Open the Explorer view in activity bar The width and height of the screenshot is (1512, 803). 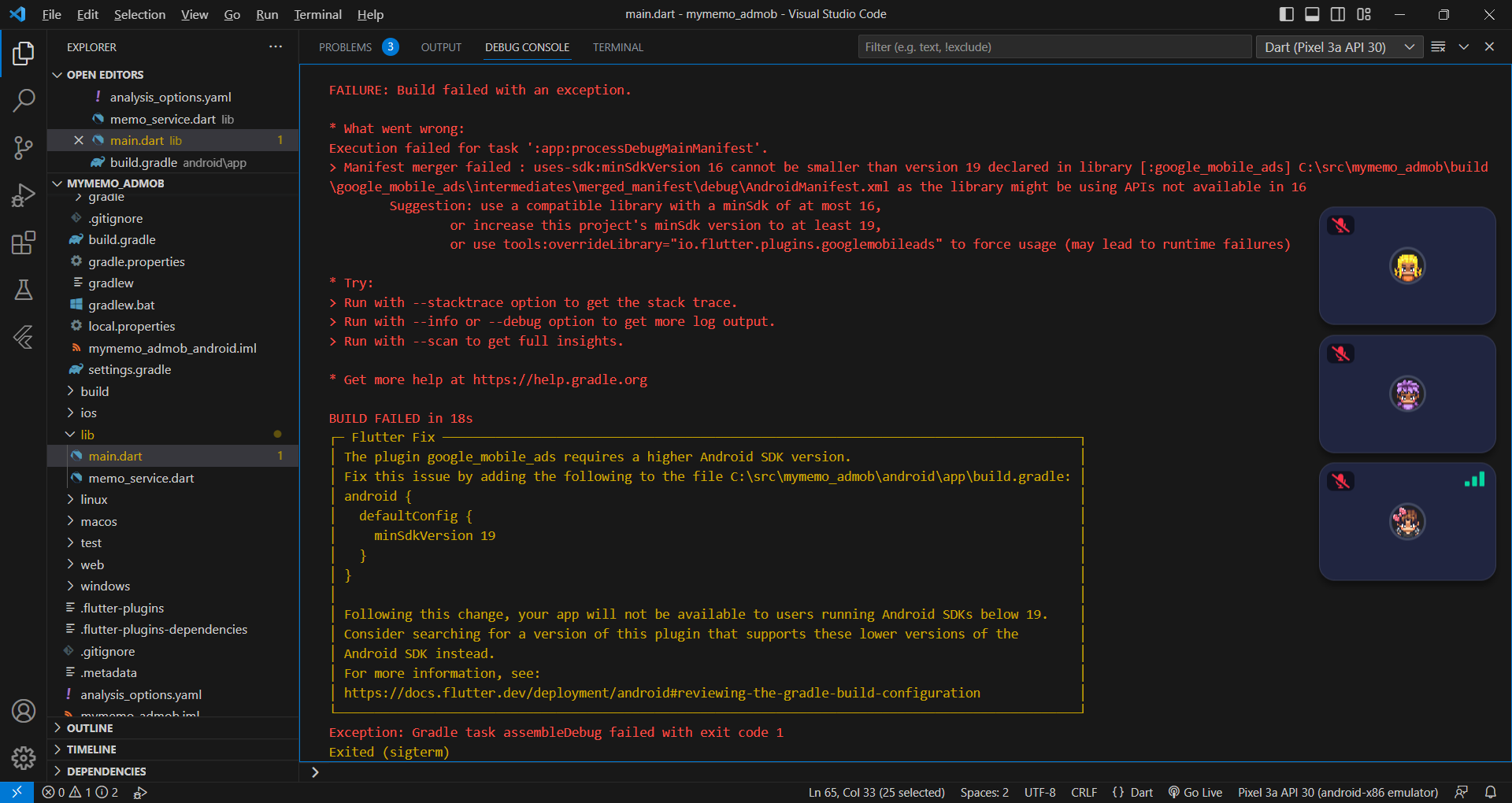[x=24, y=54]
